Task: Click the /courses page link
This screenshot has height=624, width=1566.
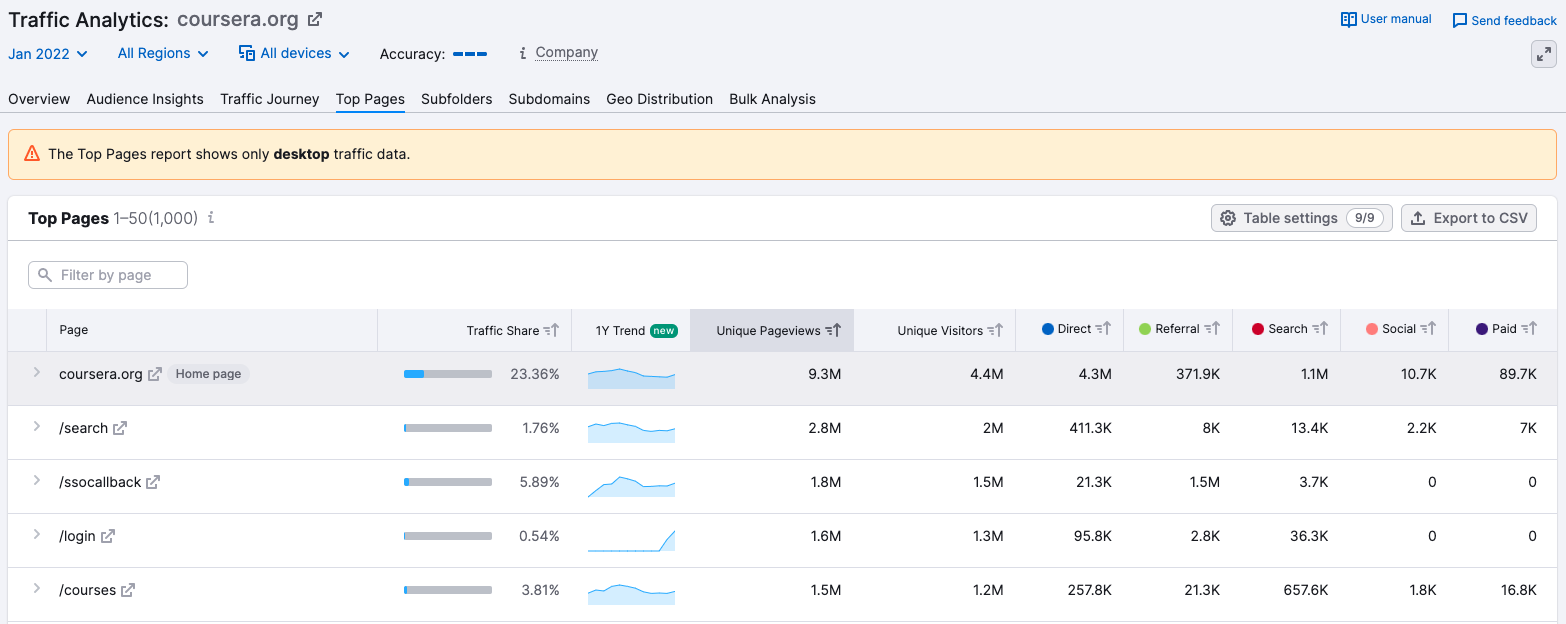Action: 87,590
